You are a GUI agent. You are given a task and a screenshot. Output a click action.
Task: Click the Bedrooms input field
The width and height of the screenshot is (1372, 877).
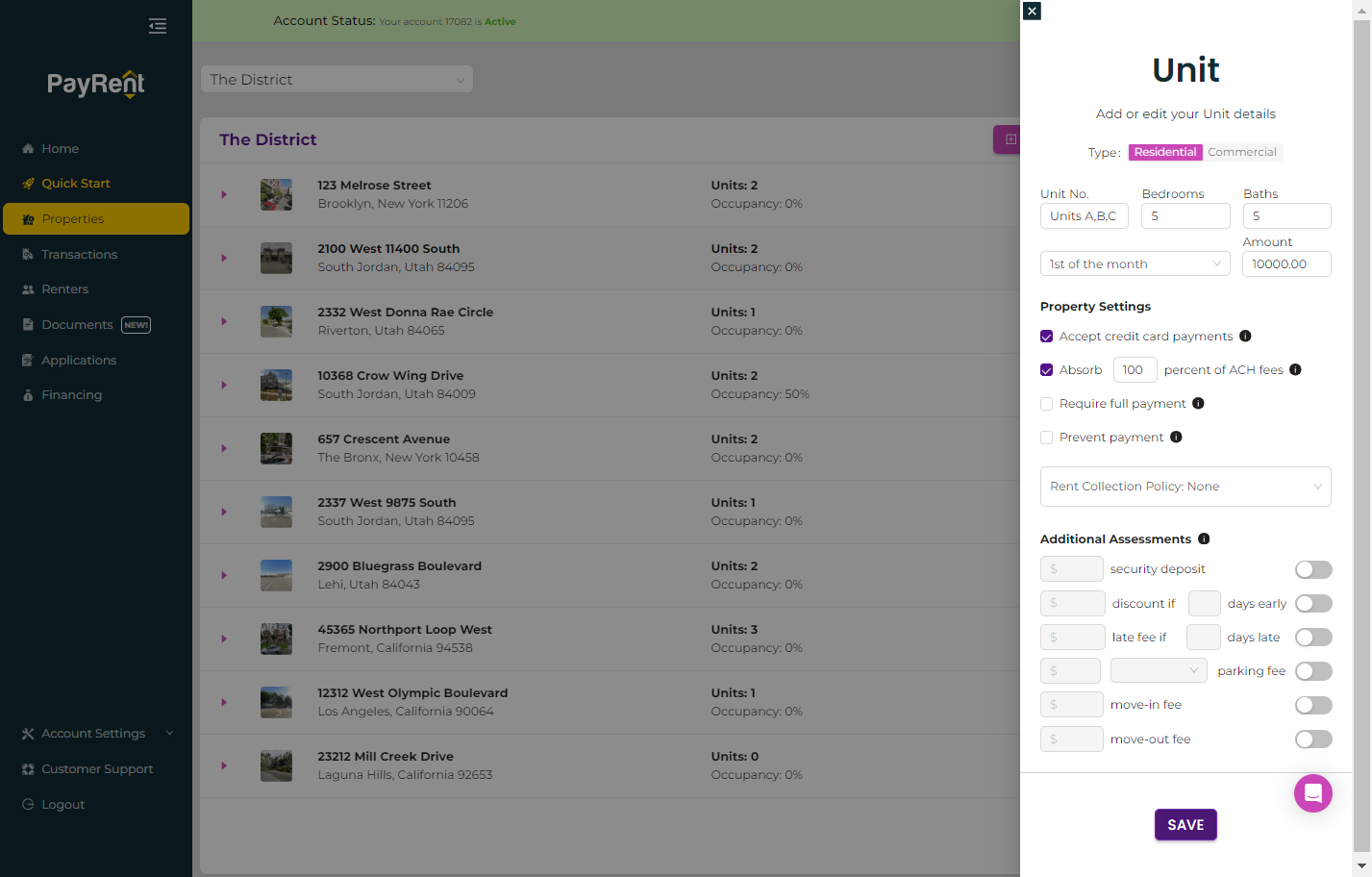tap(1185, 216)
